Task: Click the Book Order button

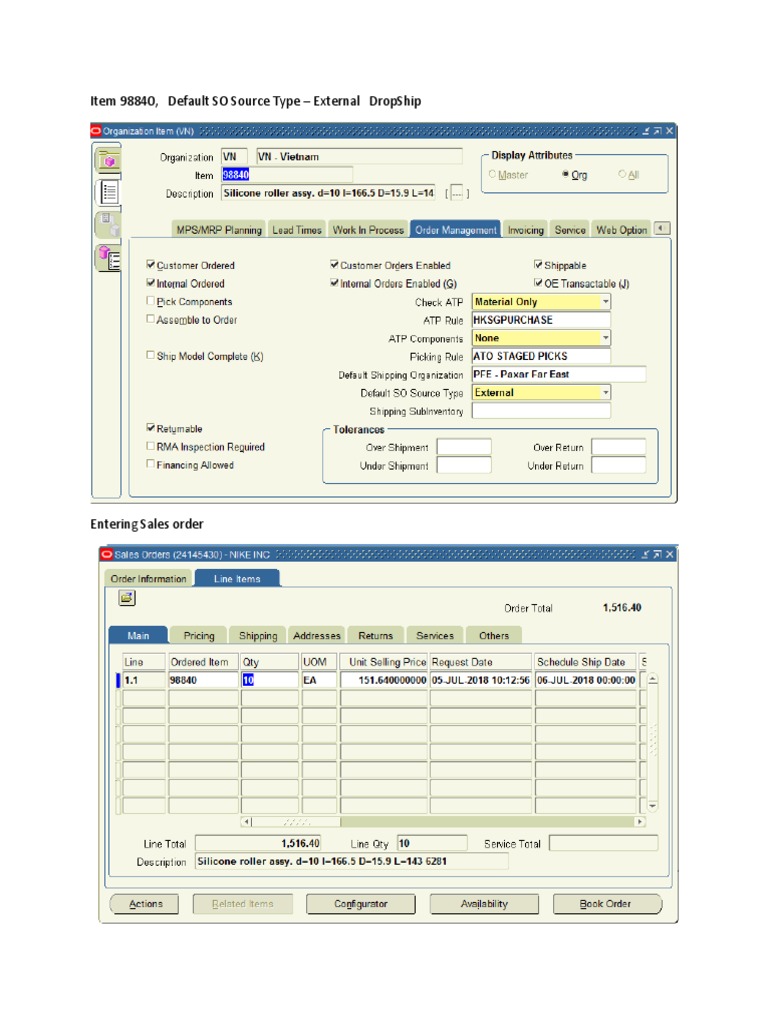Action: 606,904
